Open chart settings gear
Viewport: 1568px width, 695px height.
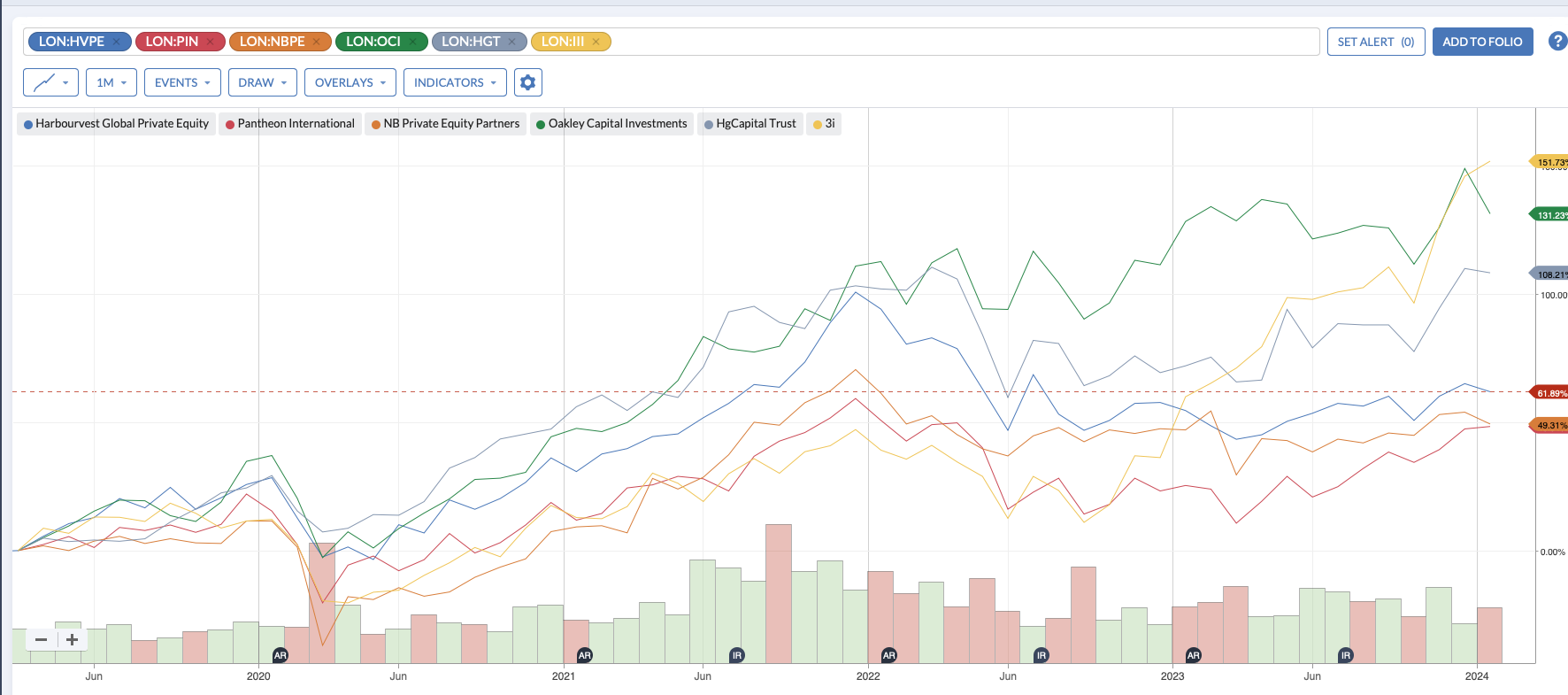coord(528,82)
